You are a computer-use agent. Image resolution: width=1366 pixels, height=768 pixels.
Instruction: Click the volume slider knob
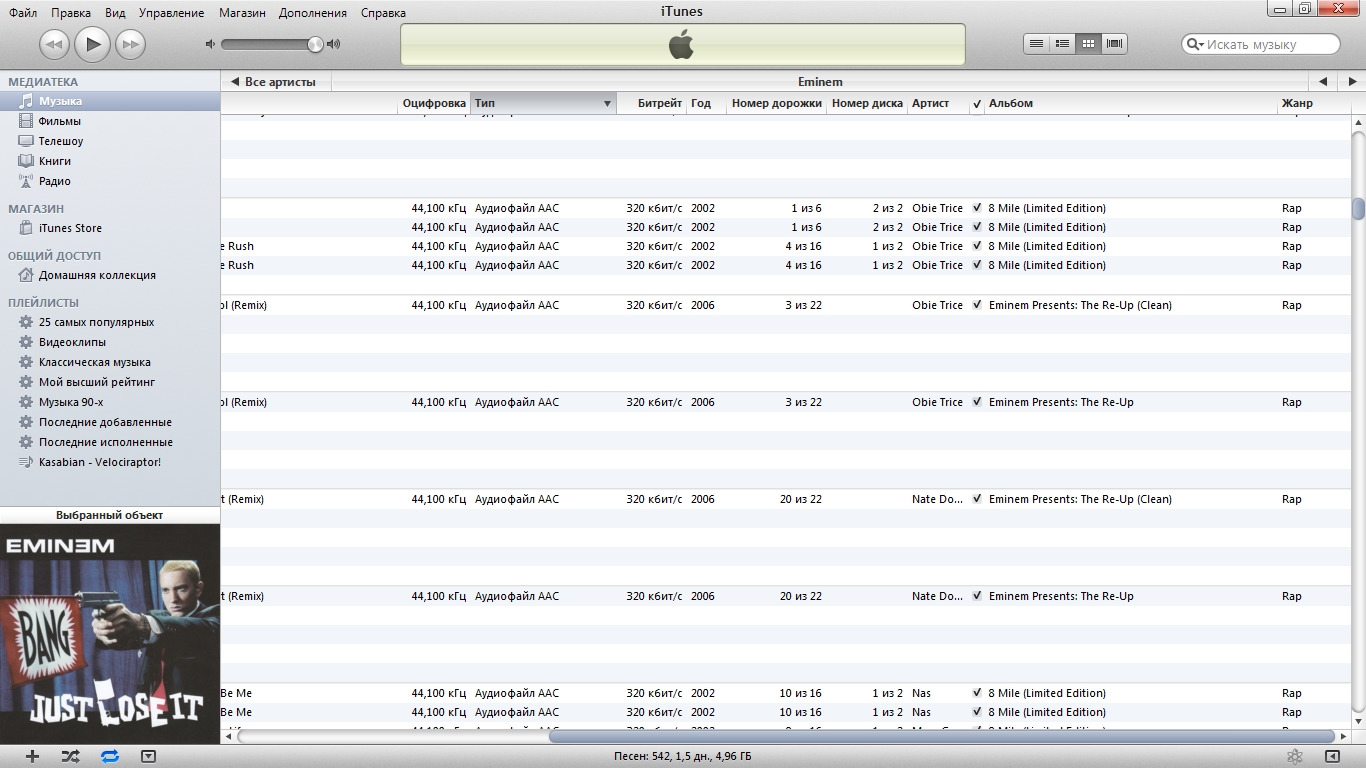tap(315, 44)
